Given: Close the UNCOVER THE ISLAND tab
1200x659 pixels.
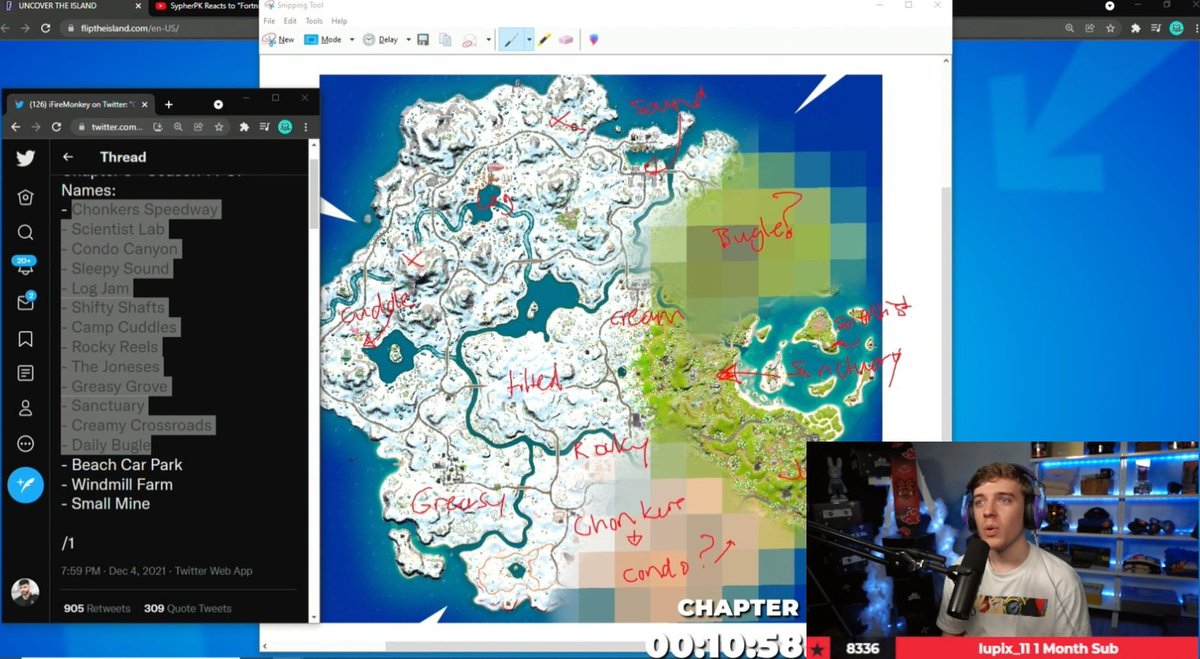Looking at the screenshot, I should click(138, 6).
